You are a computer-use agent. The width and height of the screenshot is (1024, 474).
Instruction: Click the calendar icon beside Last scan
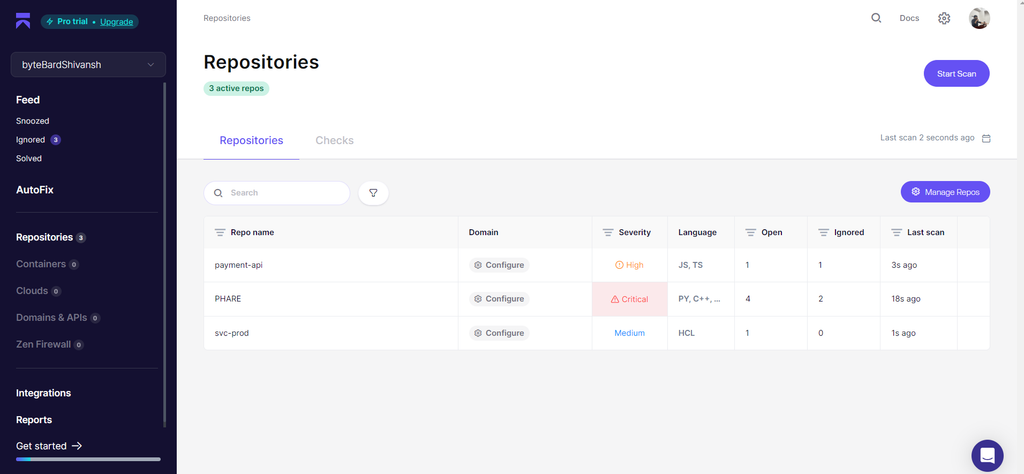tap(986, 138)
